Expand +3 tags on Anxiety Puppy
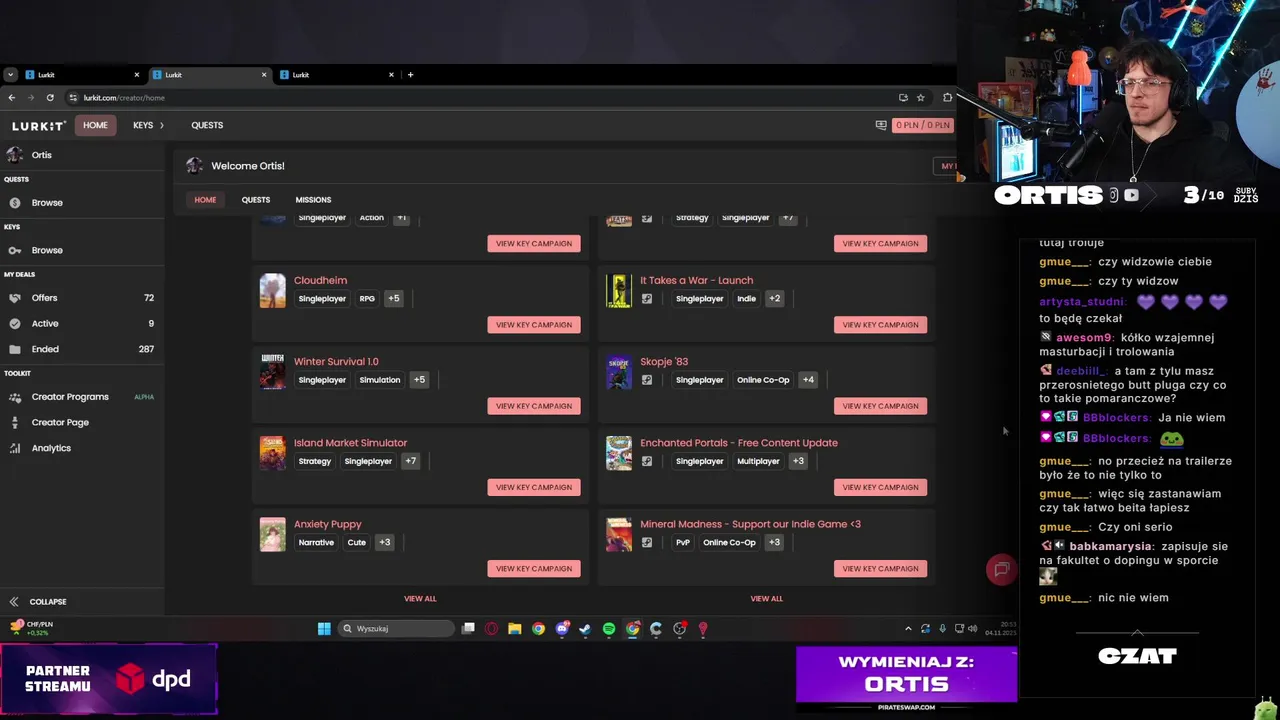The image size is (1280, 720). [x=384, y=542]
